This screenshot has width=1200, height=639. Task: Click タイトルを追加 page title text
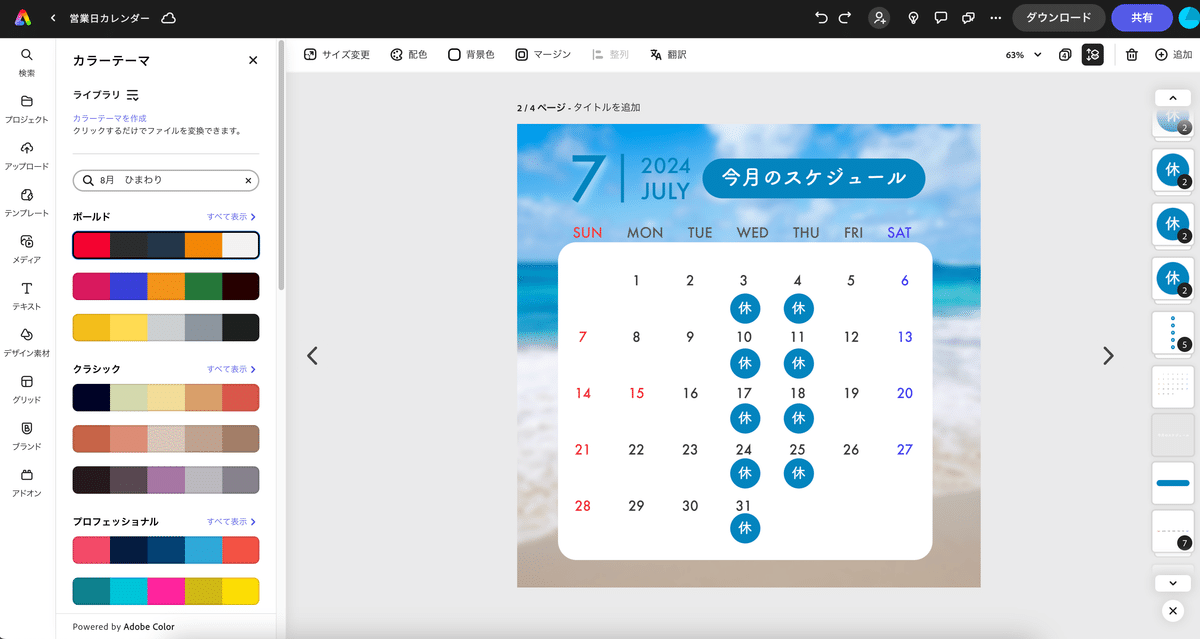coord(607,107)
